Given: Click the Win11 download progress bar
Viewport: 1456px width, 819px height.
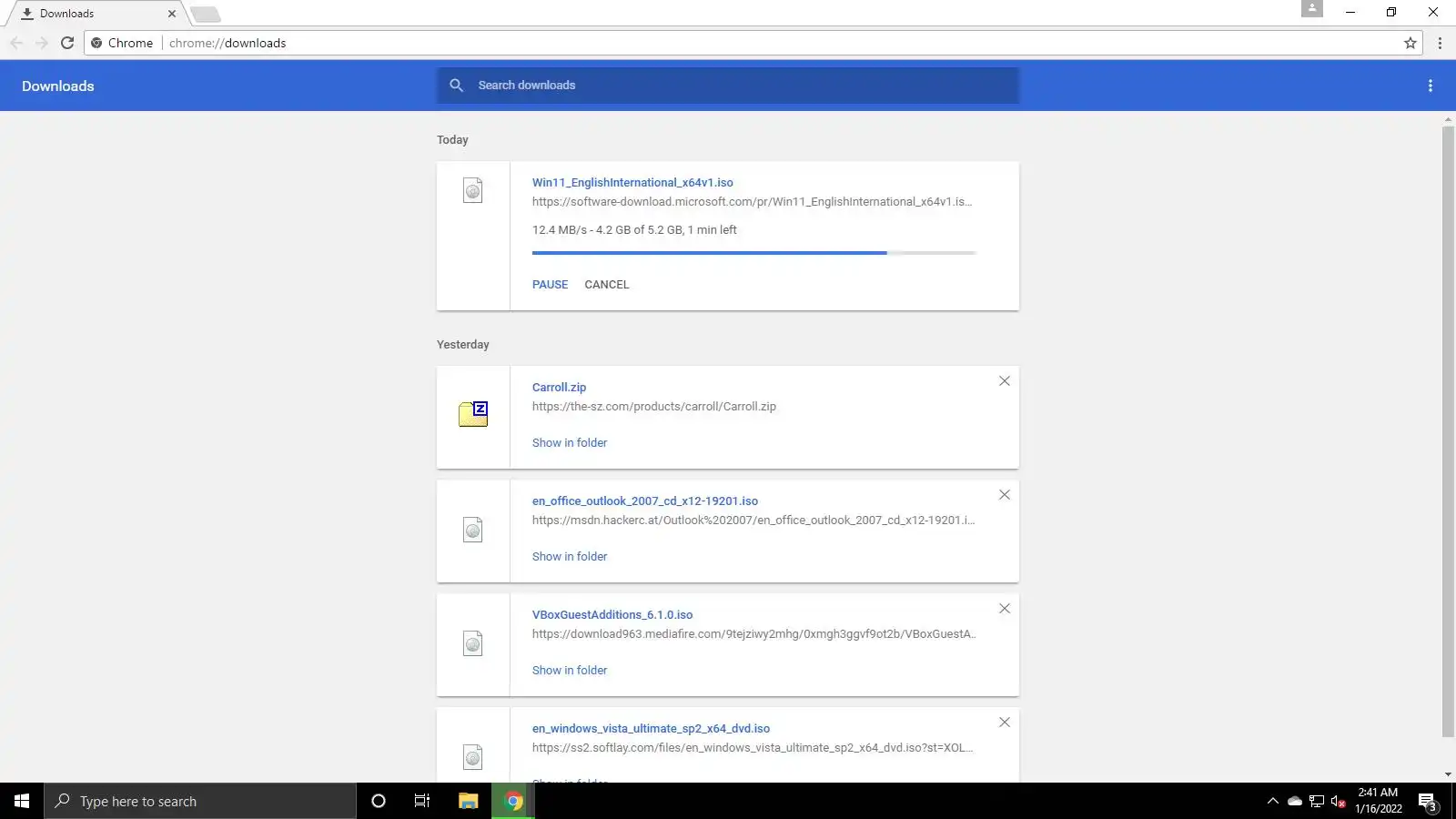Looking at the screenshot, I should (754, 253).
